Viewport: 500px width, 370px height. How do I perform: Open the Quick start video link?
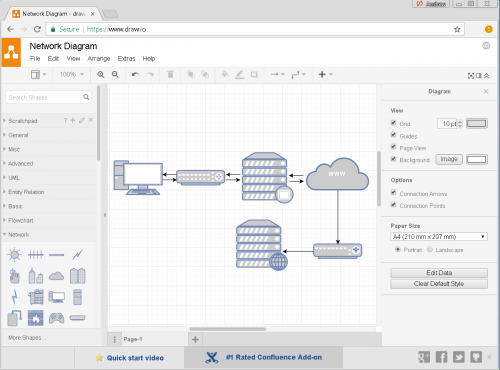tap(130, 358)
